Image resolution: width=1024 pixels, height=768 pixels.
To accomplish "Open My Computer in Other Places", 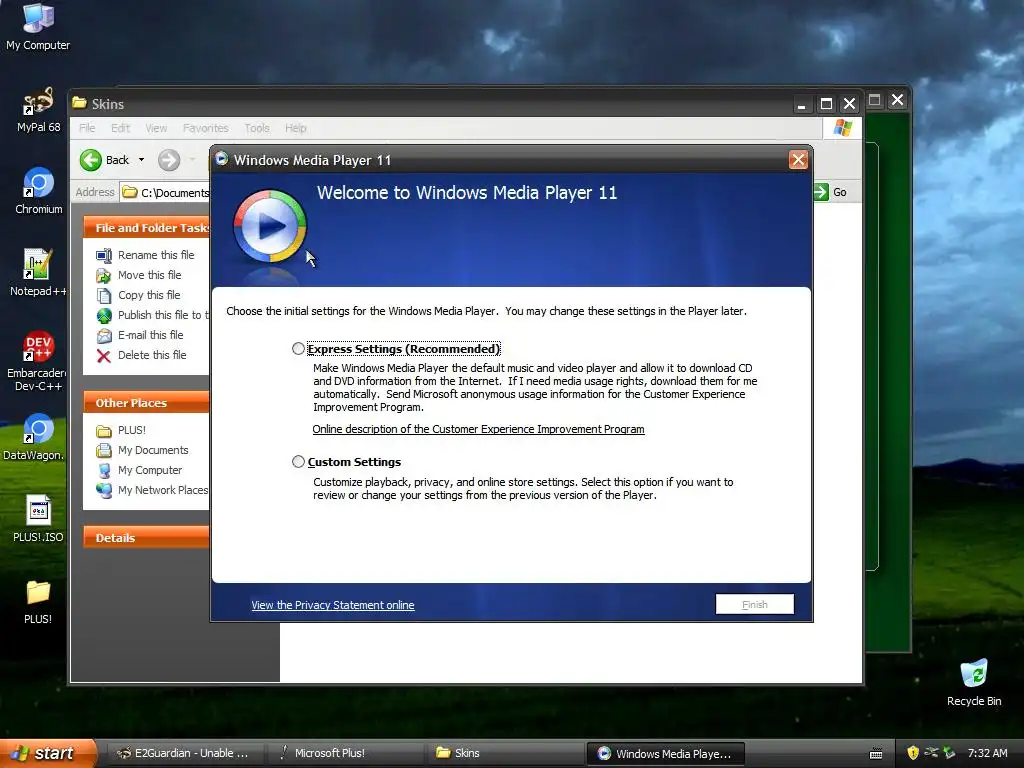I will pyautogui.click(x=150, y=470).
